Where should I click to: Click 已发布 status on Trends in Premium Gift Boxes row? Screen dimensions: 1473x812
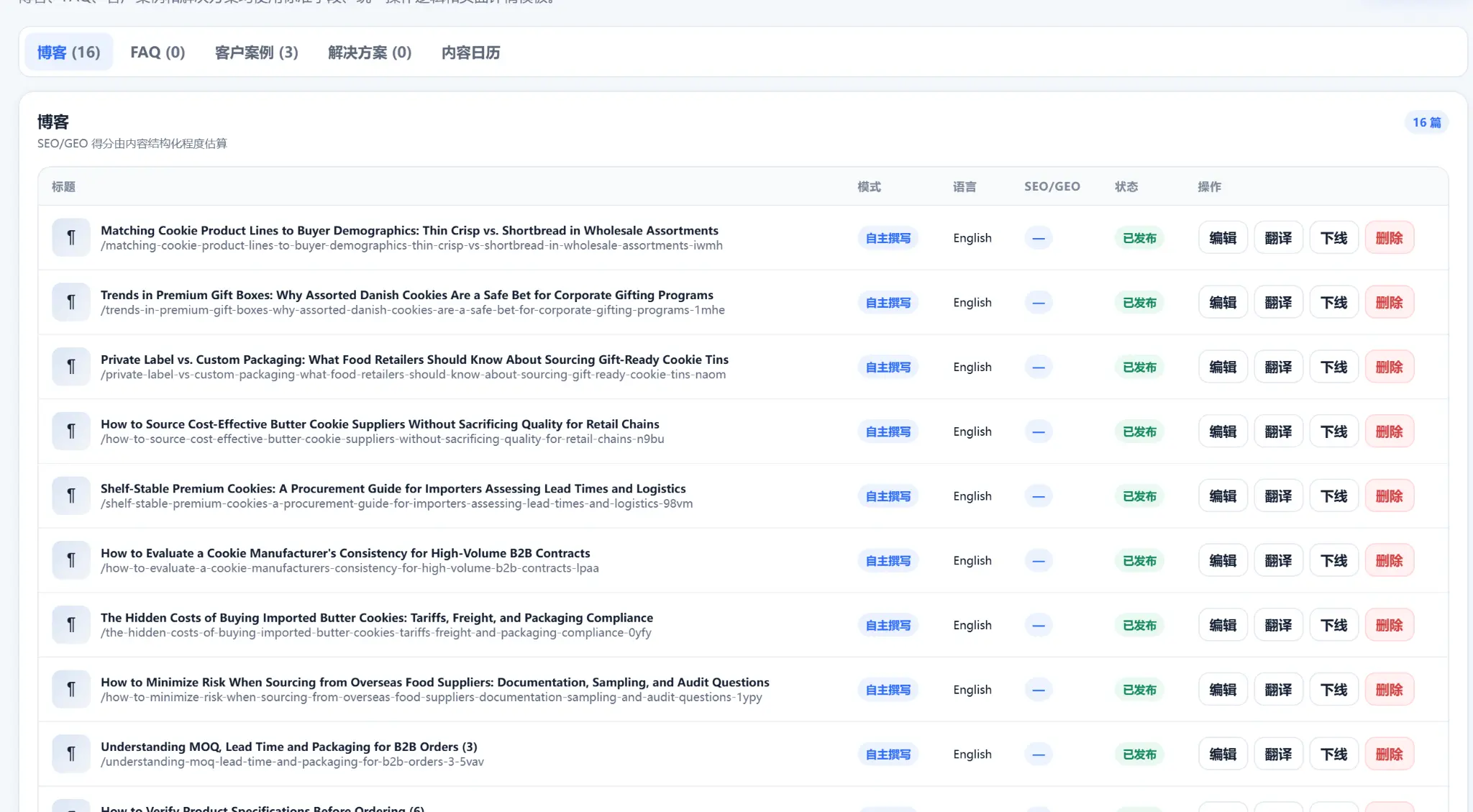1139,302
